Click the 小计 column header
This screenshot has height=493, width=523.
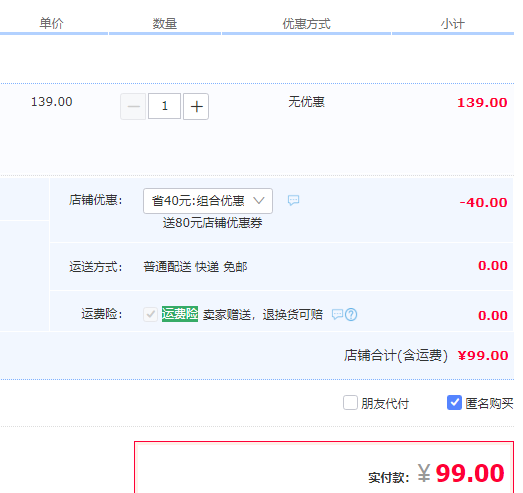pos(453,24)
